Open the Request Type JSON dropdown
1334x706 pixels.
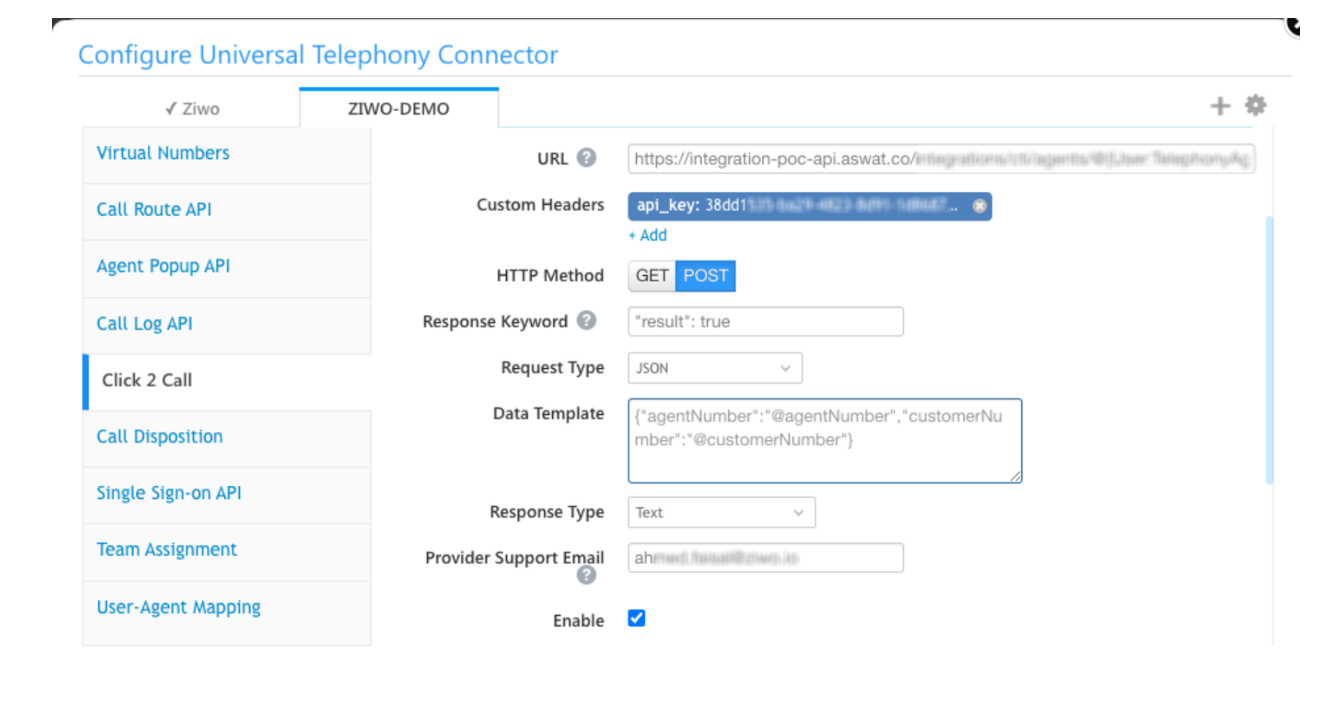(x=715, y=368)
